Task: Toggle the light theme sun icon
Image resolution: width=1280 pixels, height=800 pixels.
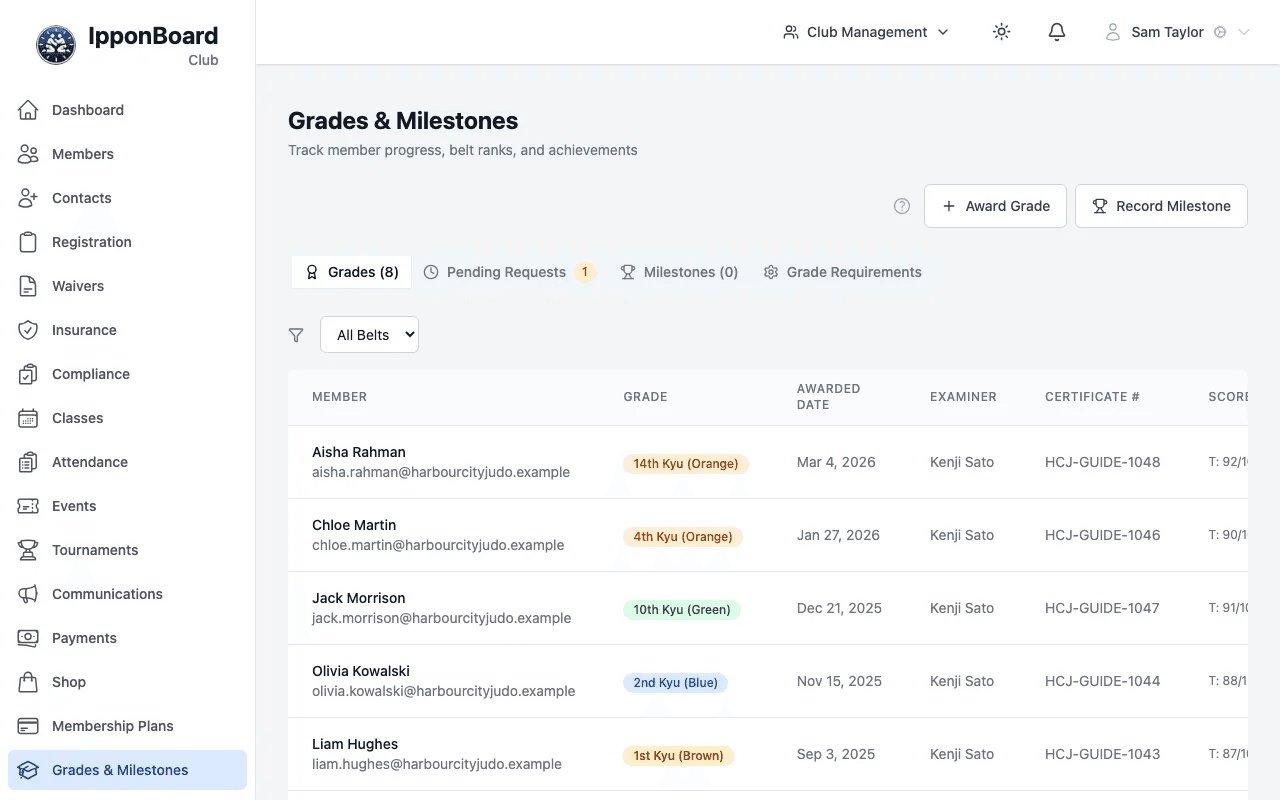Action: (1001, 32)
